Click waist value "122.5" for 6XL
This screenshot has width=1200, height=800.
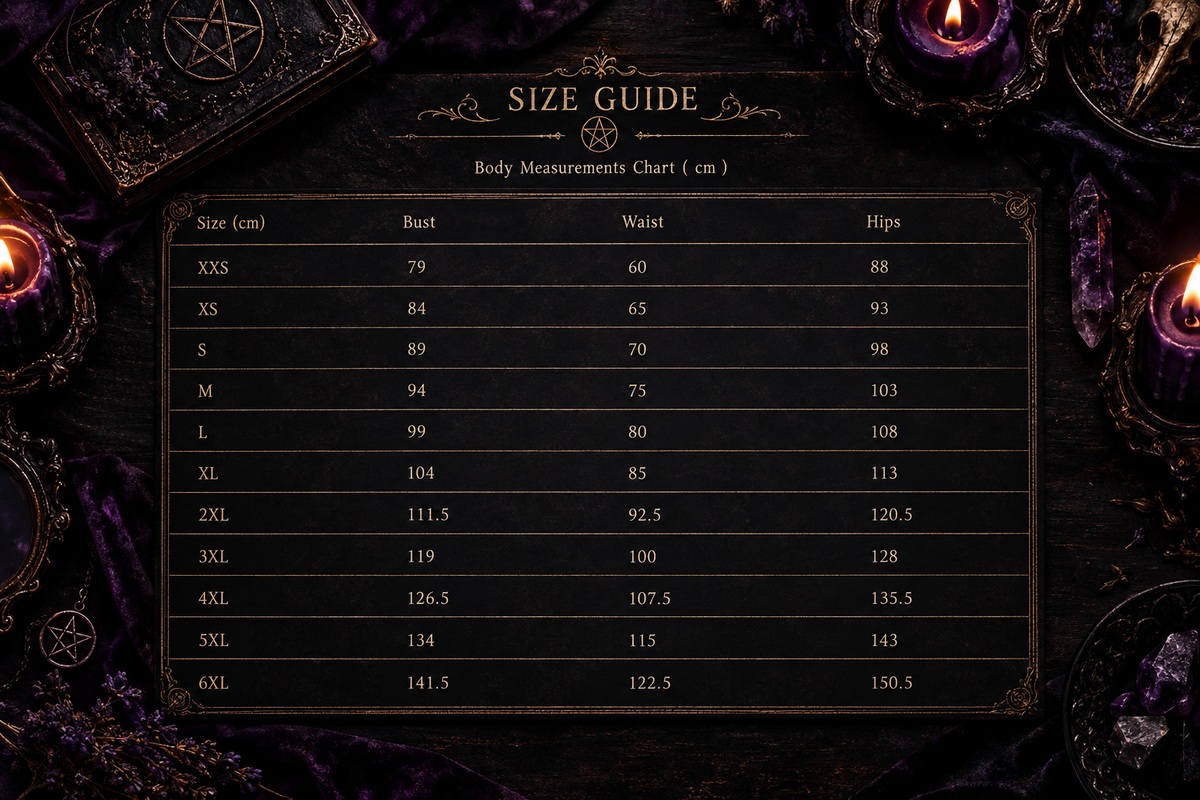[x=649, y=683]
